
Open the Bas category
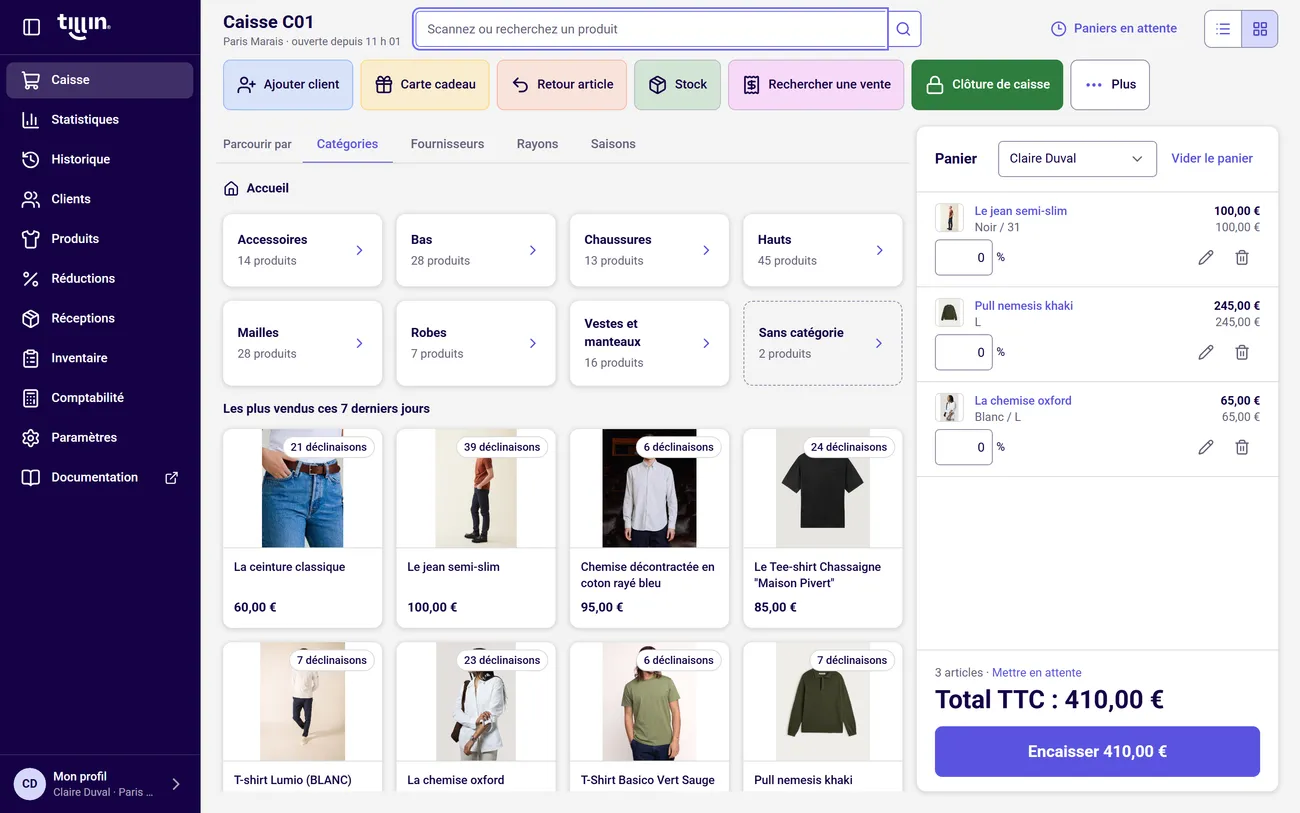pyautogui.click(x=476, y=250)
